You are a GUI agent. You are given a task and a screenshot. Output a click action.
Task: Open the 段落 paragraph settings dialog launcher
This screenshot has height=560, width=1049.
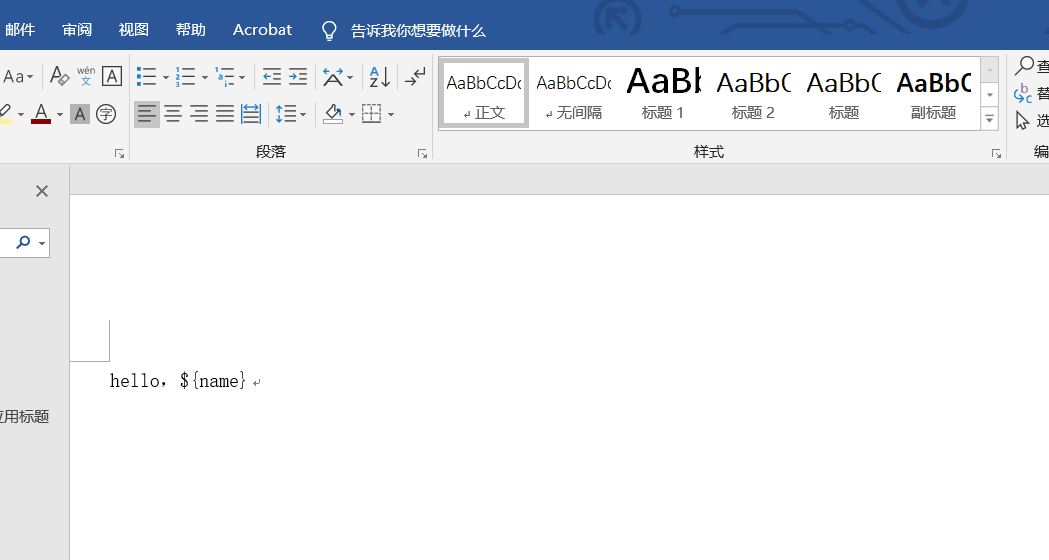[x=422, y=154]
